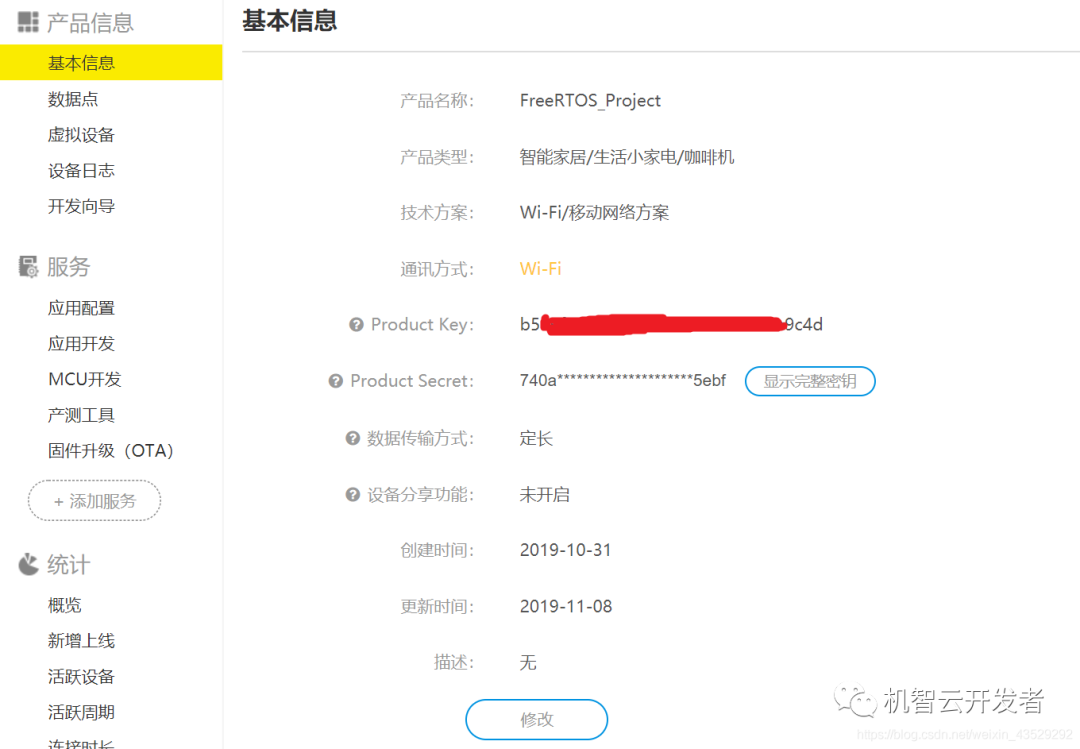Click the 显示完整密钥 button
Viewport: 1080px width, 749px height.
tap(810, 381)
